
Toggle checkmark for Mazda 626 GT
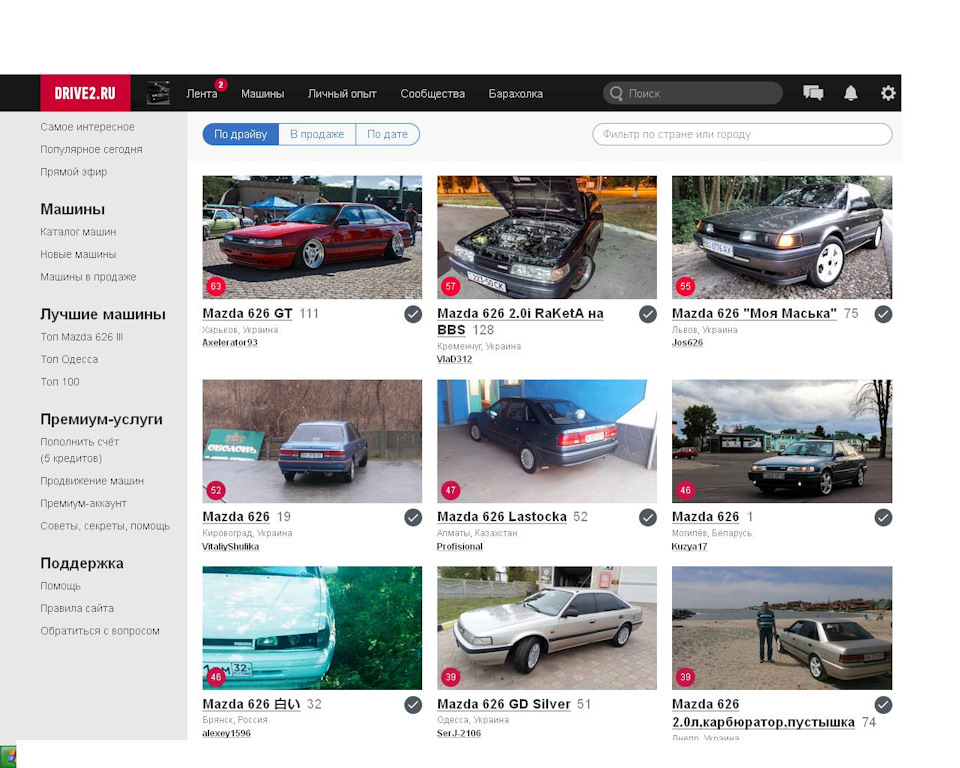pos(413,314)
